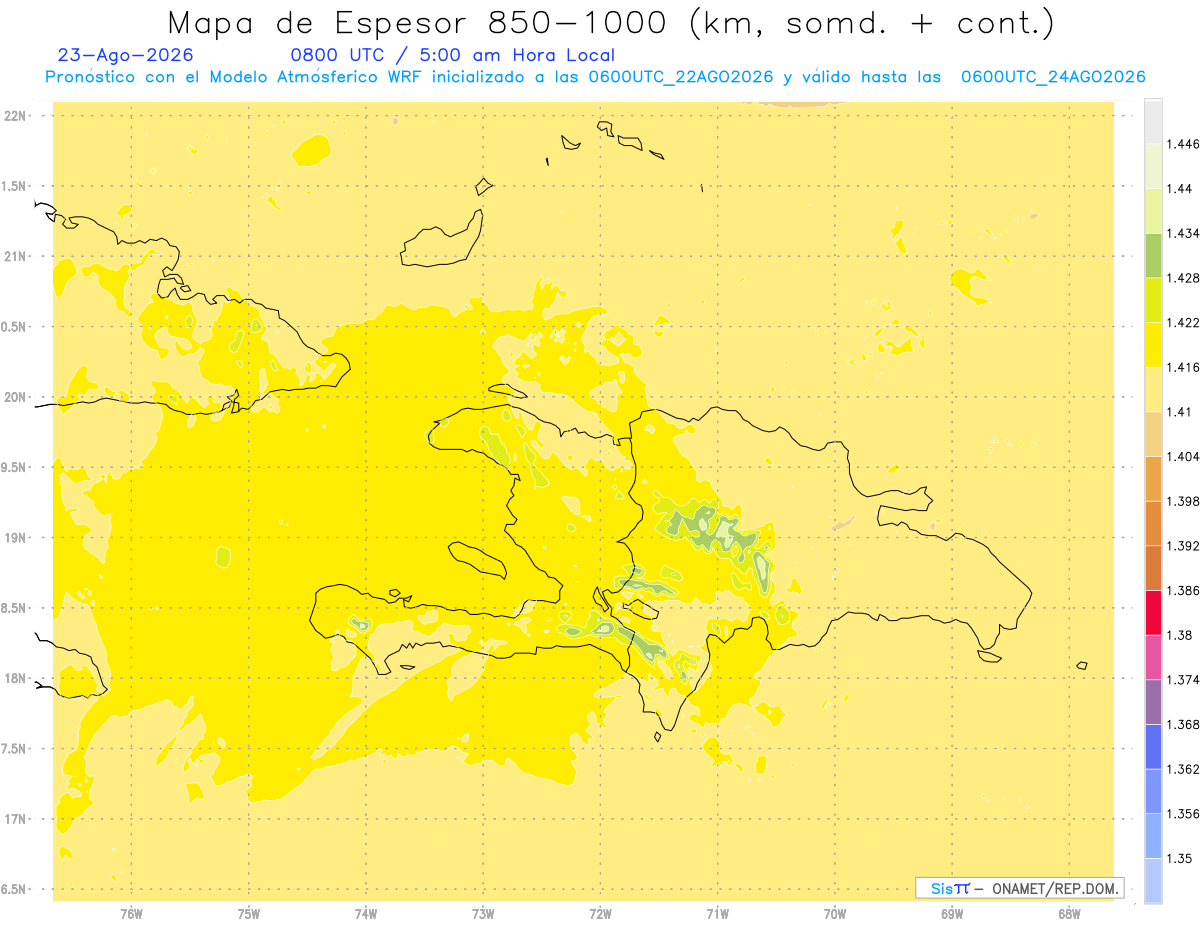Select the 75W longitude label

(249, 914)
